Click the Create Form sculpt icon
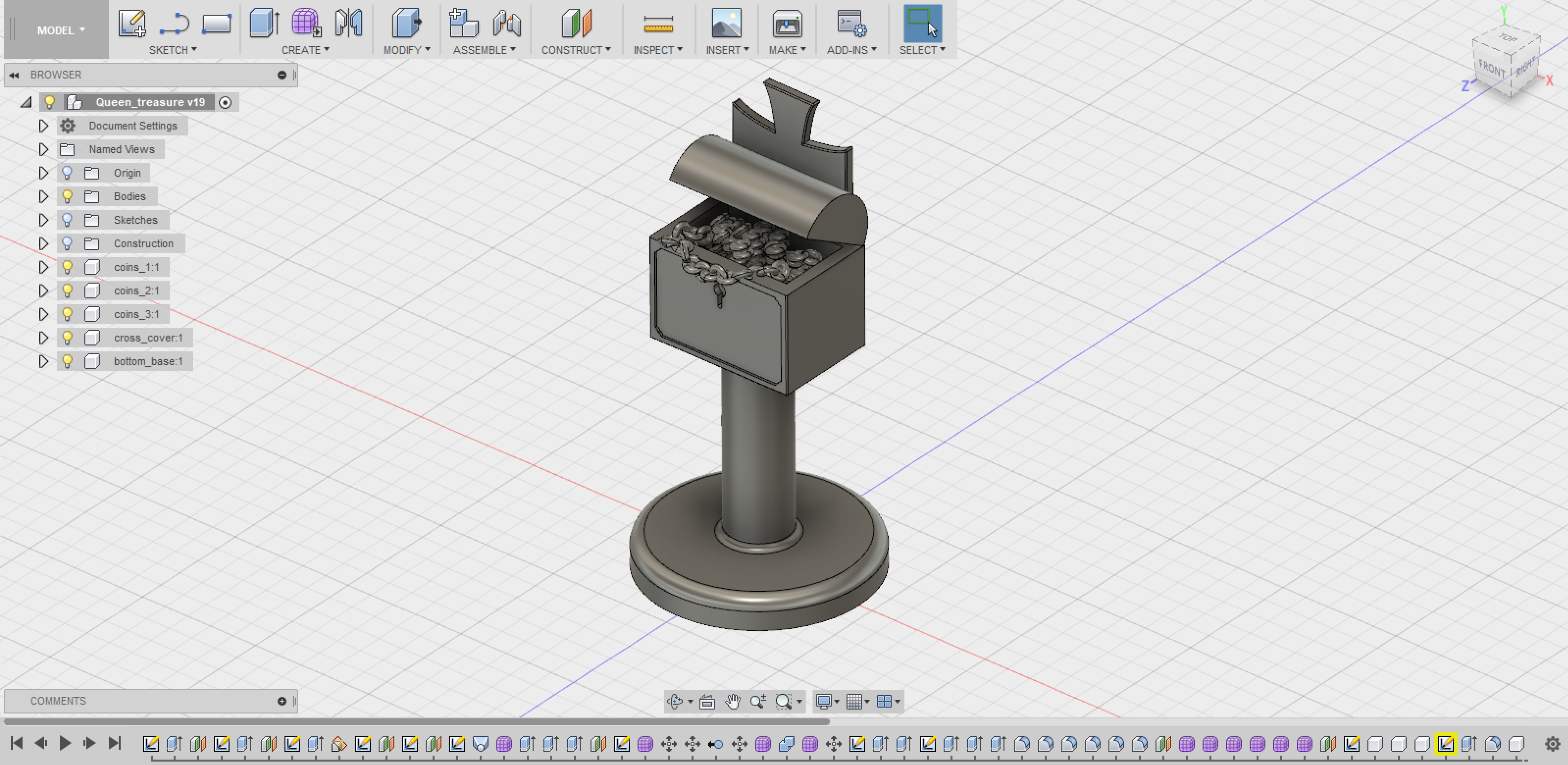1568x765 pixels. click(x=306, y=23)
